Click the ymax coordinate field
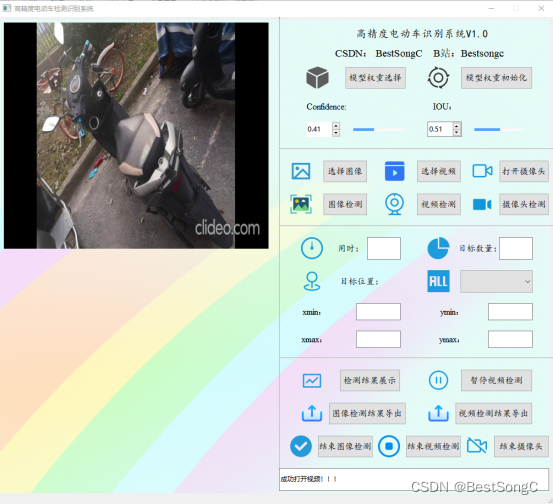 (510, 339)
